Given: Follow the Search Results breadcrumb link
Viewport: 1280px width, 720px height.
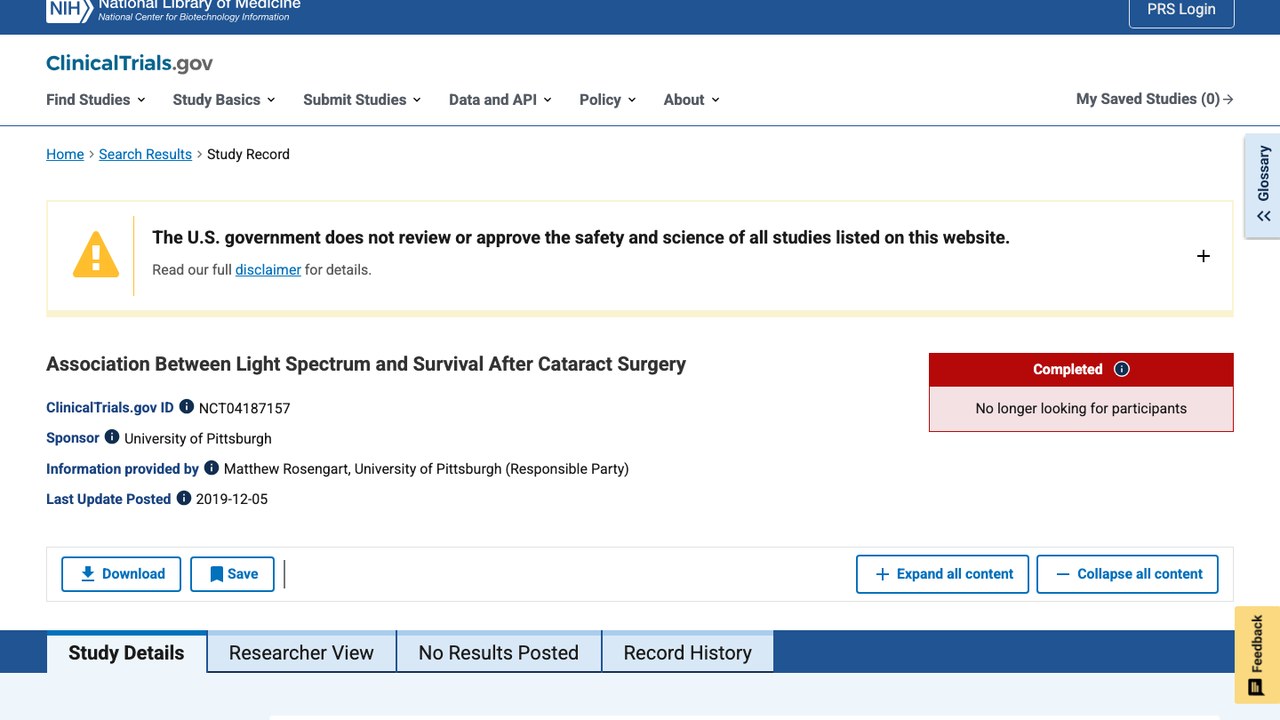Looking at the screenshot, I should 145,154.
